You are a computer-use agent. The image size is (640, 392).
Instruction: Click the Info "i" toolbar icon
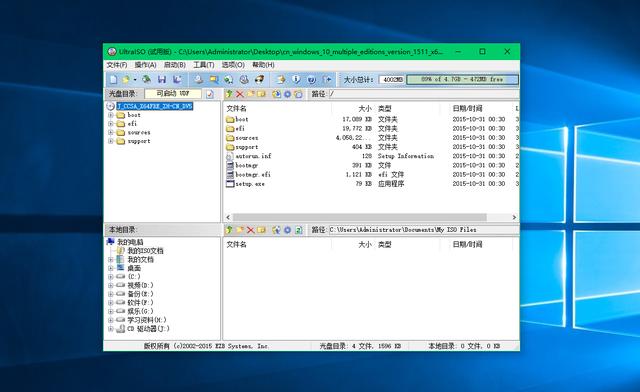(x=296, y=79)
